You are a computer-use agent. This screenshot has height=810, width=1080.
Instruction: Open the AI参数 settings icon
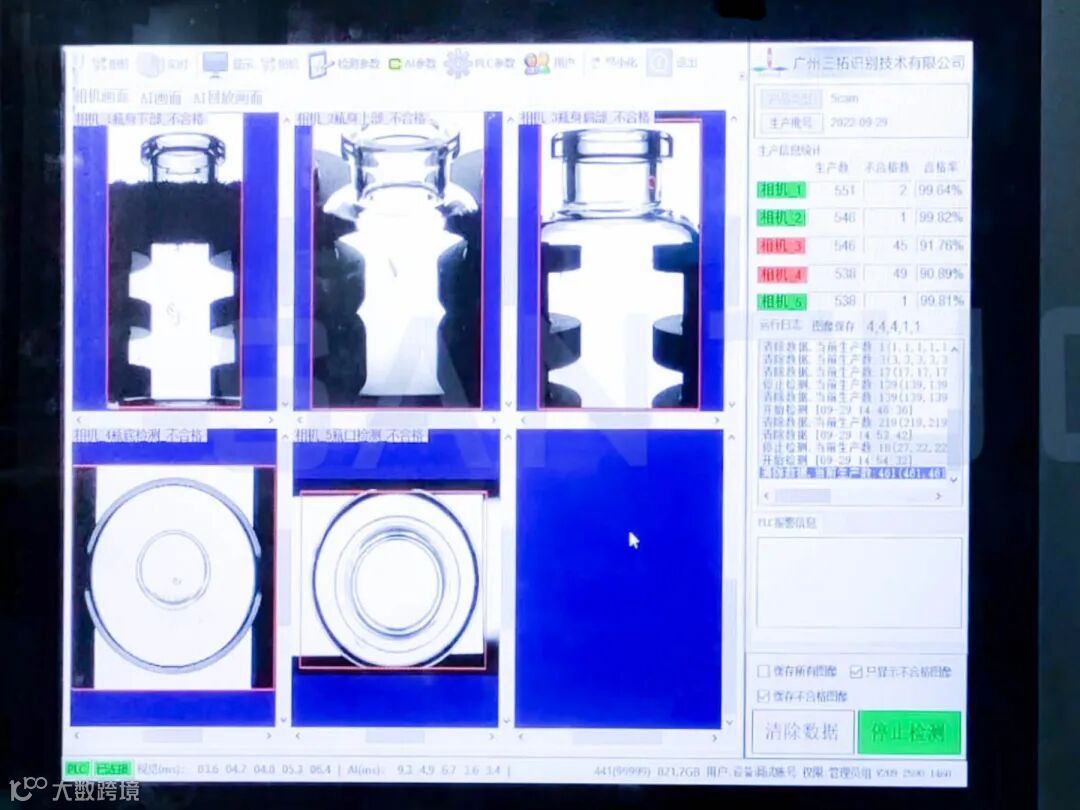(395, 64)
